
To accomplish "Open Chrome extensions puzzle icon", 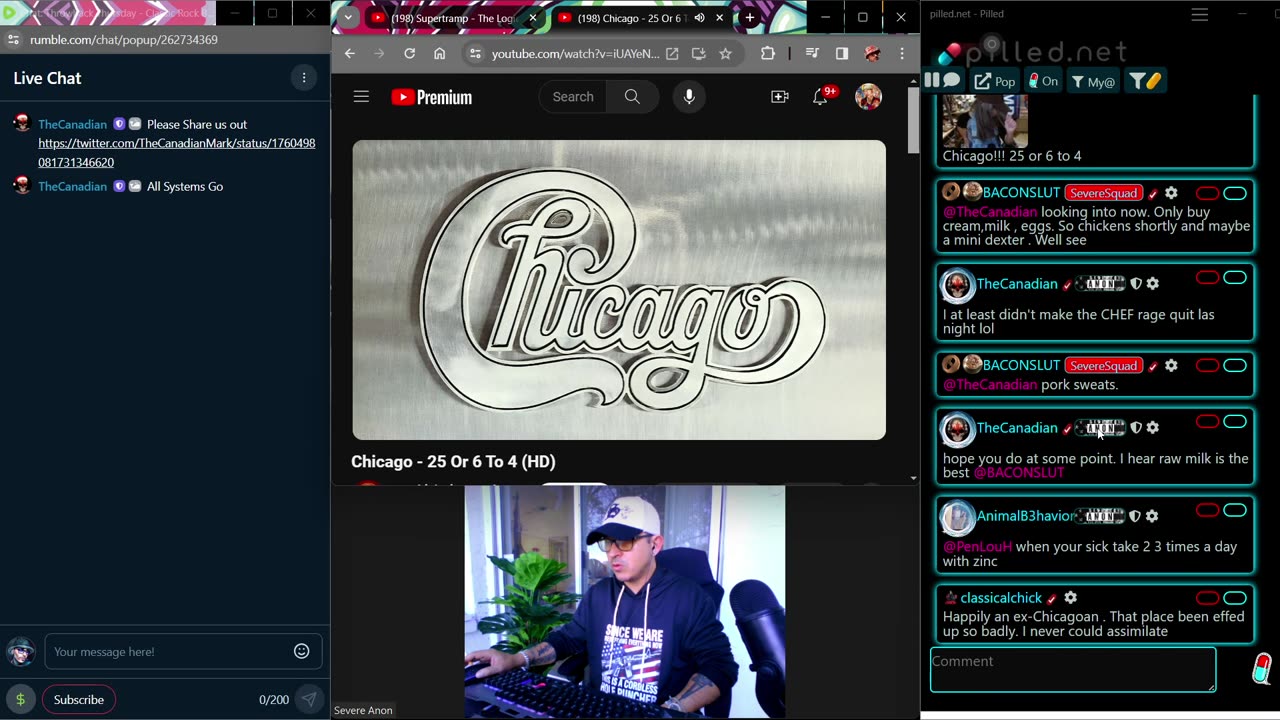I will coord(767,54).
